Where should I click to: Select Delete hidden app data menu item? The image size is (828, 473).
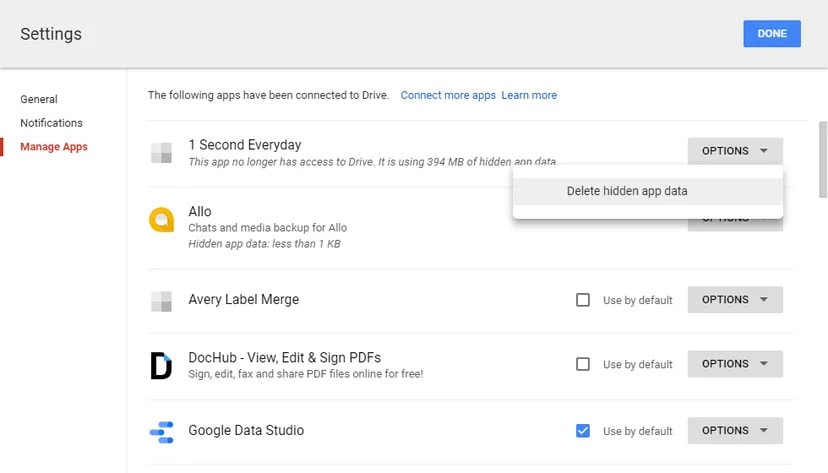coord(627,191)
